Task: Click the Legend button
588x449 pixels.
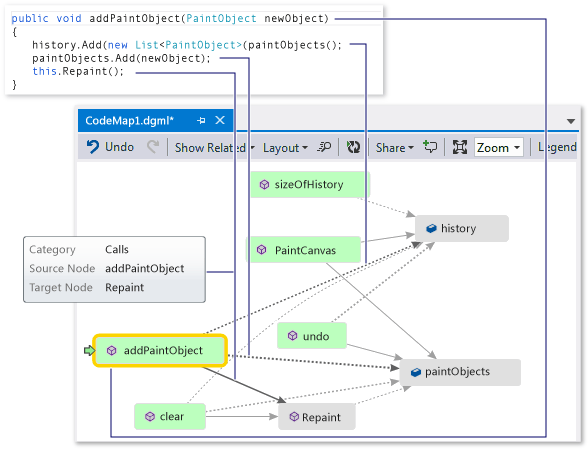Action: 557,147
